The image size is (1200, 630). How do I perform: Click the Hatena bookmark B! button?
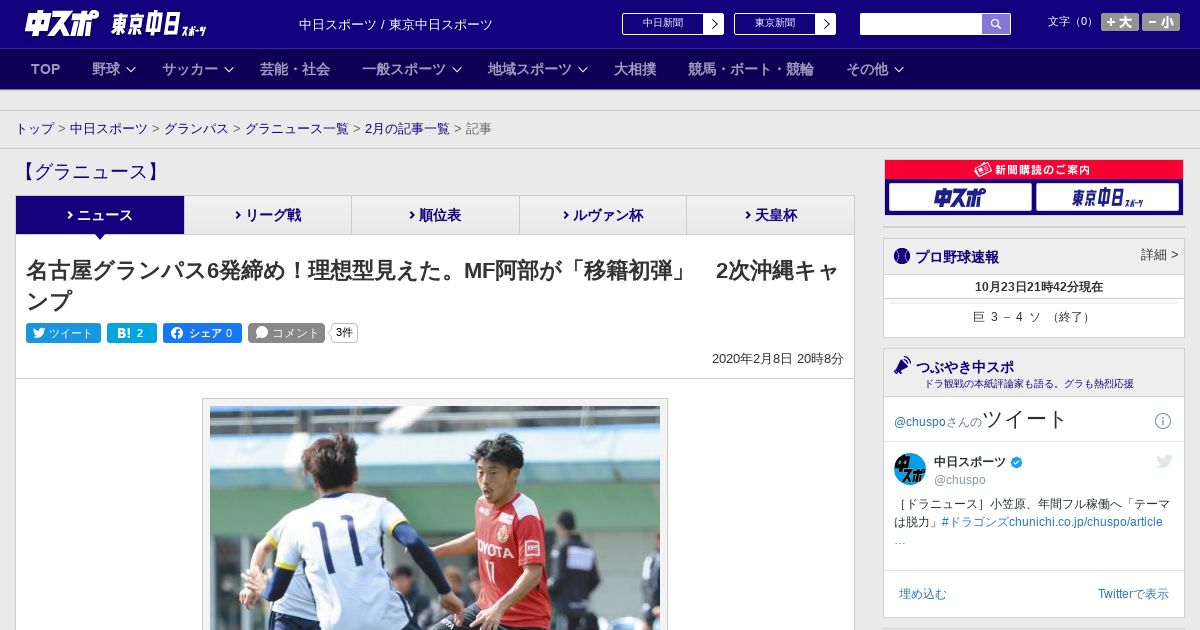coord(132,333)
